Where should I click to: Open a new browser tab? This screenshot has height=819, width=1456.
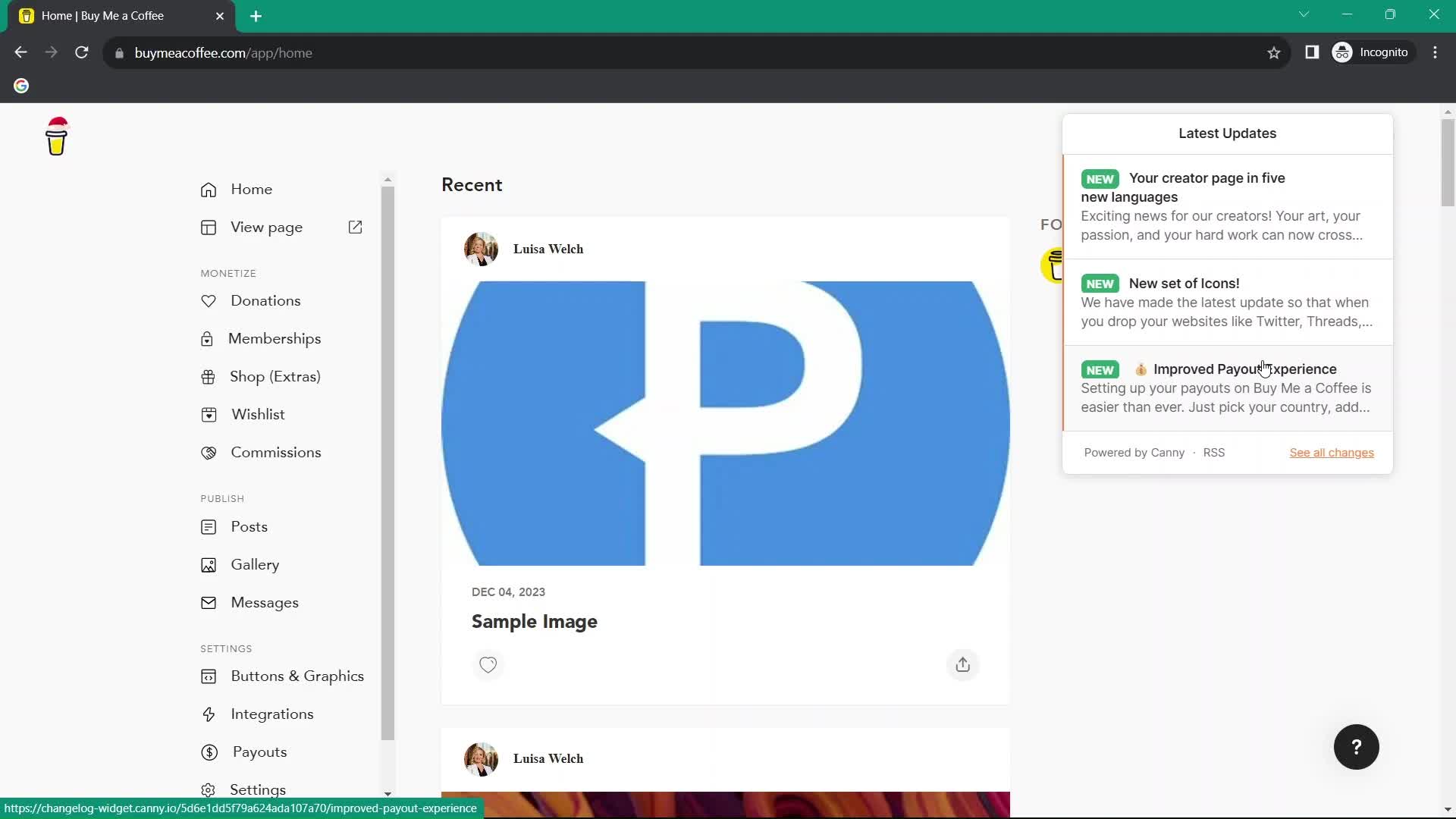[x=256, y=16]
